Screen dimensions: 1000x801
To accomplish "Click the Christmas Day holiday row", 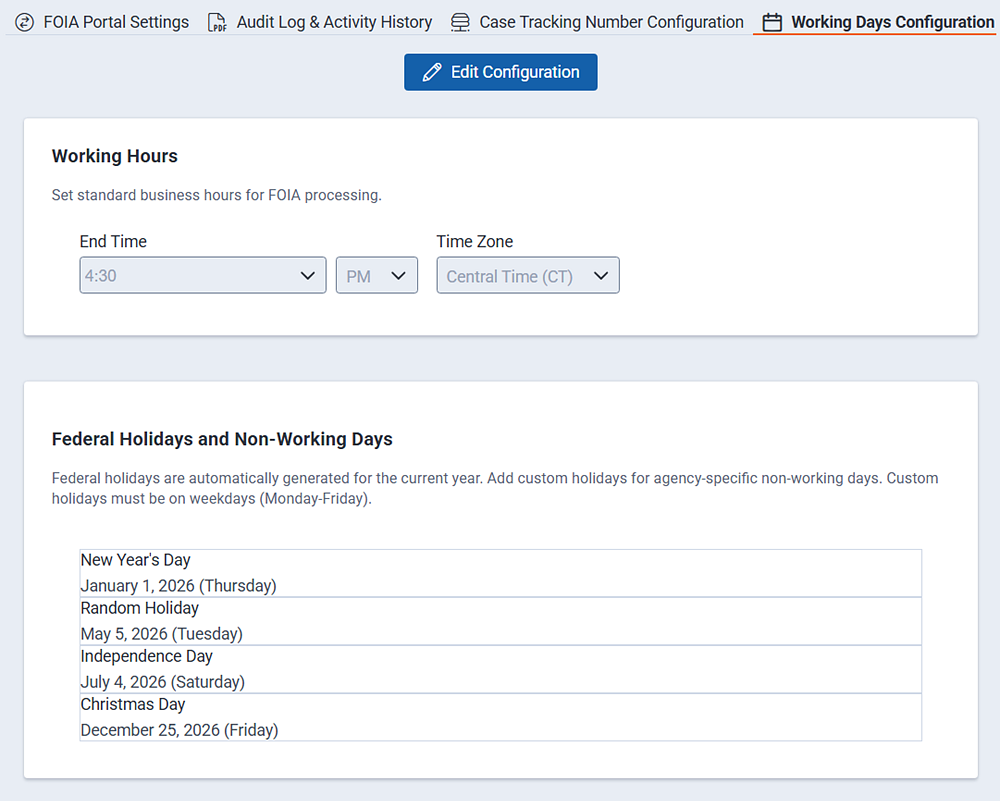I will coord(500,716).
